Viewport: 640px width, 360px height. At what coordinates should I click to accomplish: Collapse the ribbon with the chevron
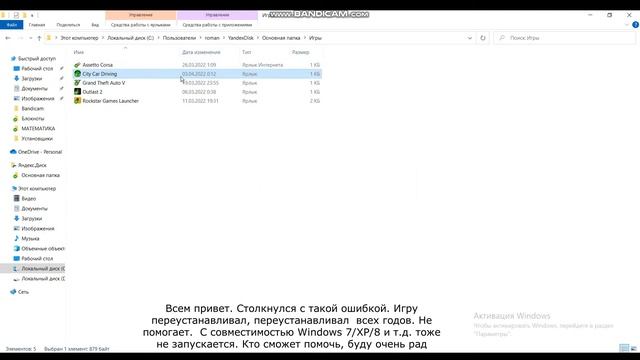[x=627, y=25]
